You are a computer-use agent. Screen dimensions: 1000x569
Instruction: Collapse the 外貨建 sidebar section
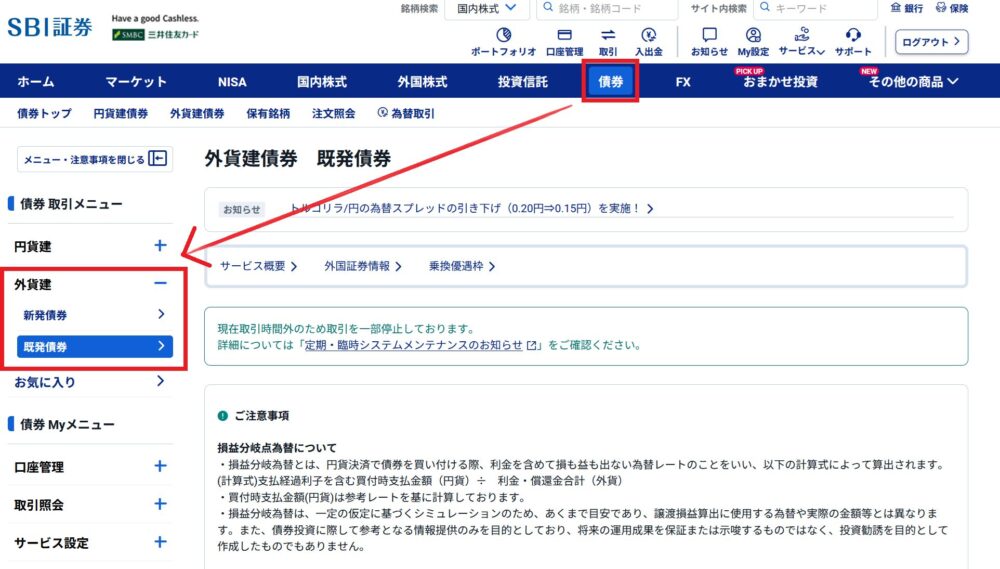[160, 284]
